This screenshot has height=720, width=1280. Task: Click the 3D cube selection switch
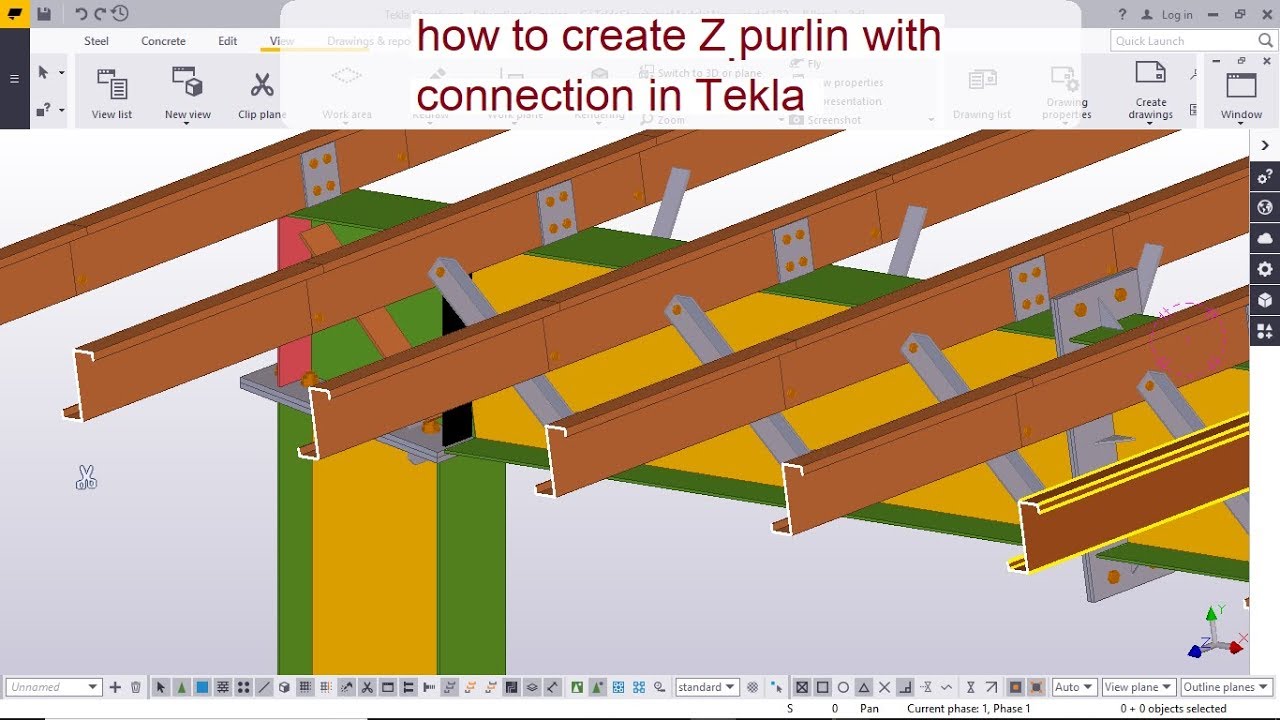284,687
